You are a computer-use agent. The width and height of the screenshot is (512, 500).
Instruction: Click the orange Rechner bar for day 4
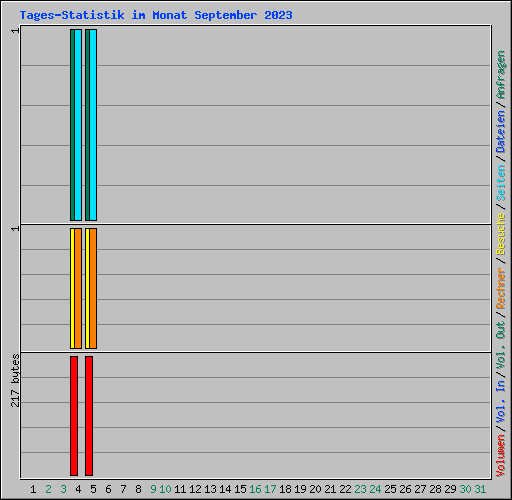78,288
